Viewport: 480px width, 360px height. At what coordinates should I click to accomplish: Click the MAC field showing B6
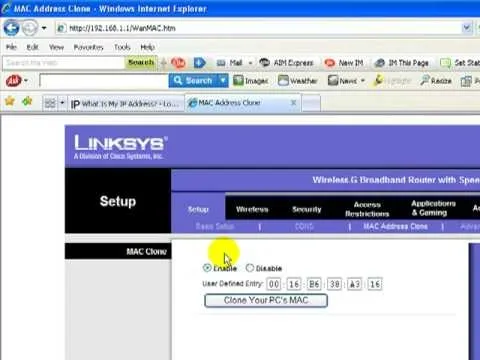pos(314,284)
